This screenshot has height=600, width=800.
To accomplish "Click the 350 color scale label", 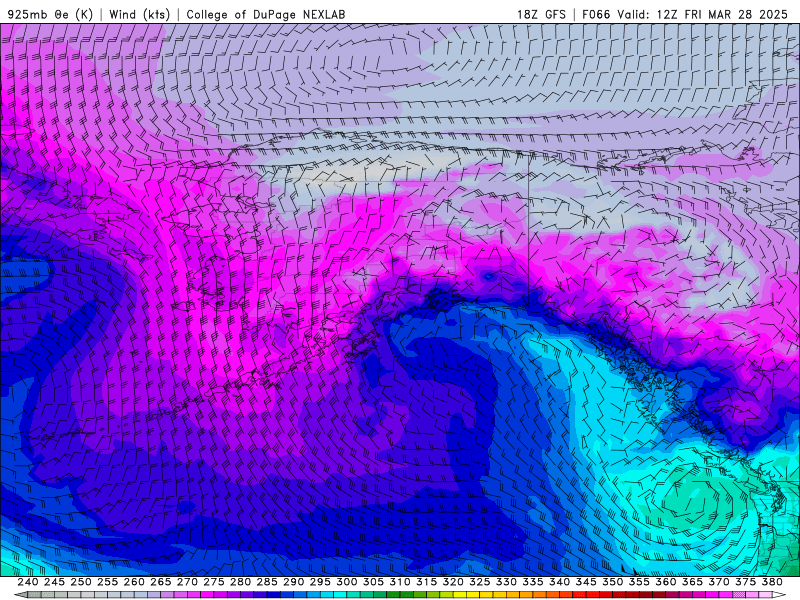I will point(612,582).
